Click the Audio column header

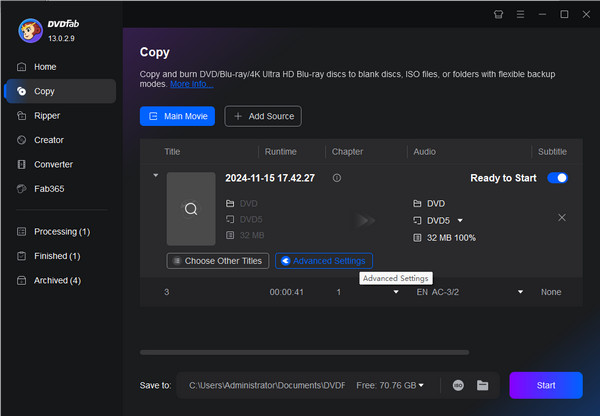pyautogui.click(x=424, y=152)
